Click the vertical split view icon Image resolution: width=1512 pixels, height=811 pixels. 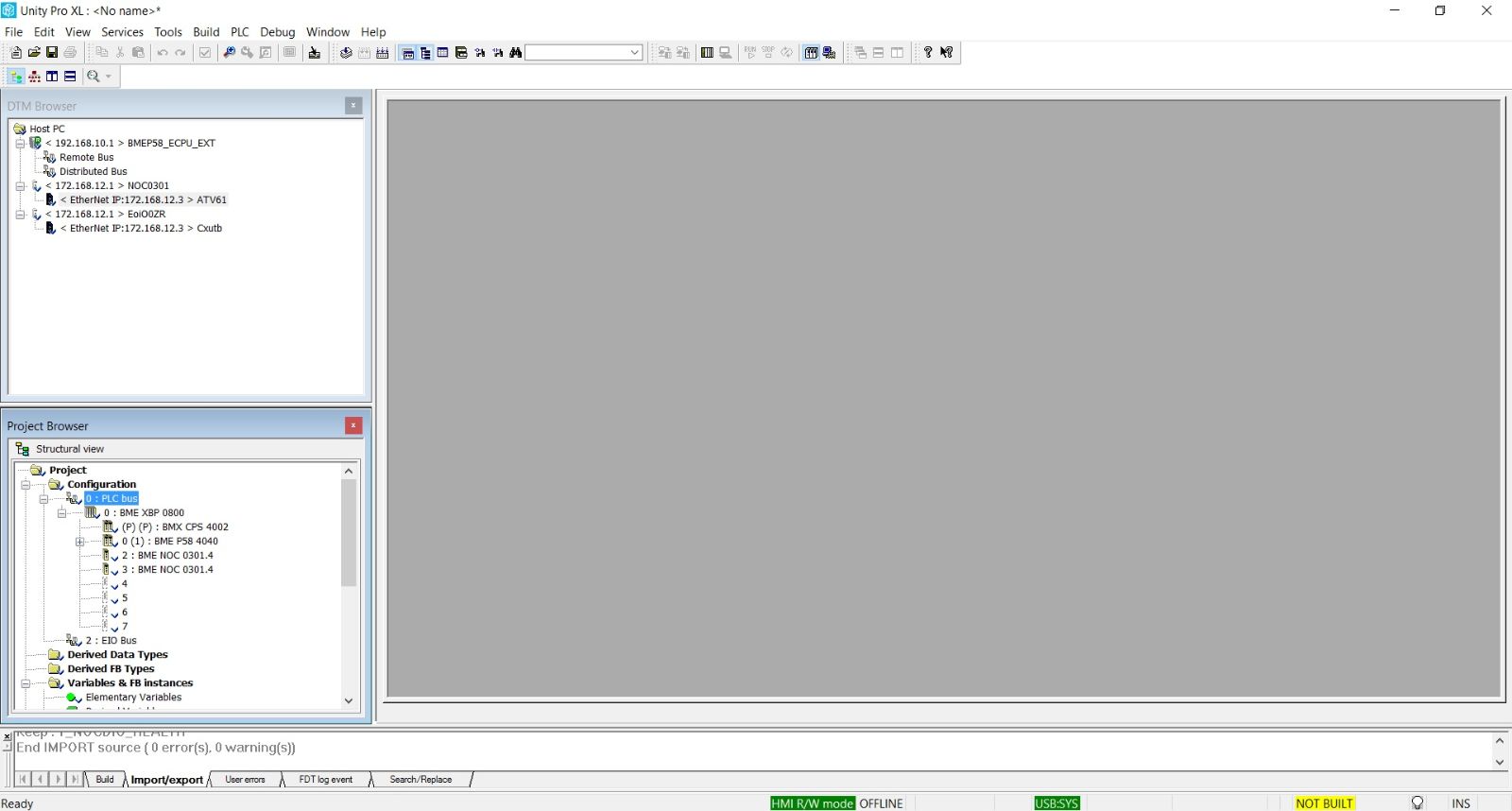point(52,77)
